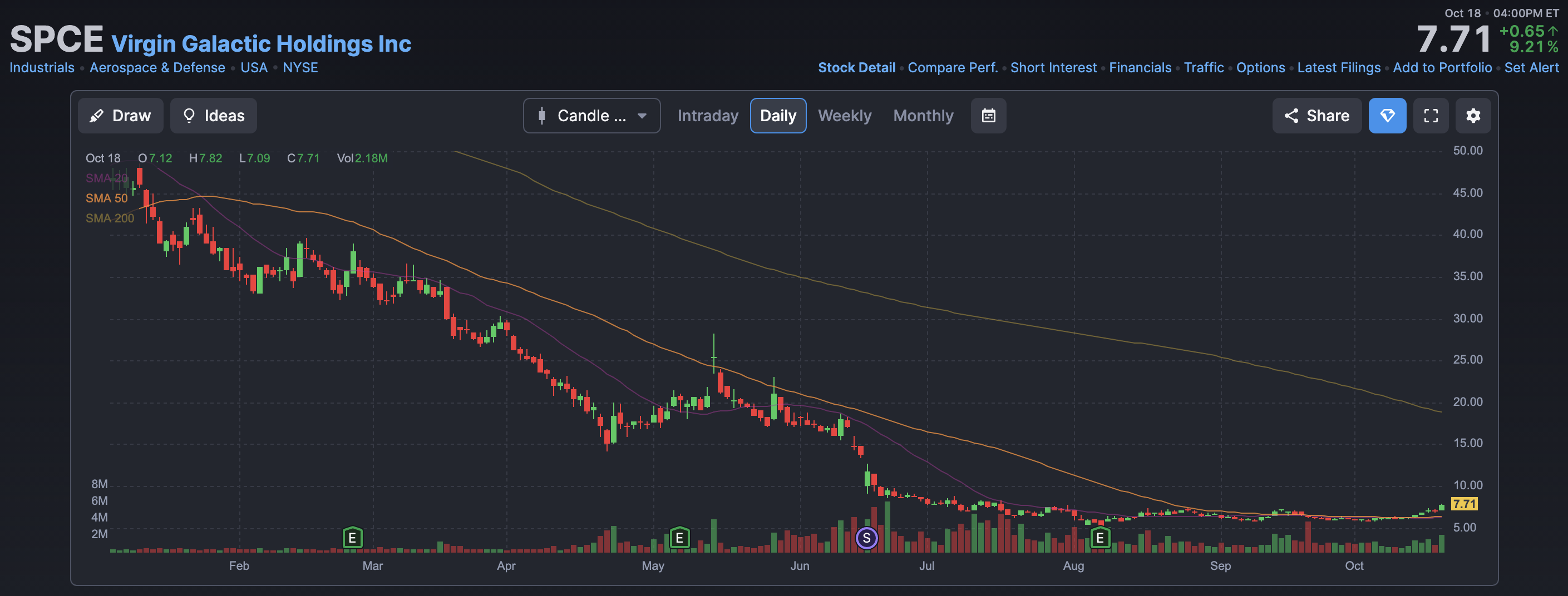This screenshot has height=596, width=1568.
Task: Open the Traffic link
Action: point(1204,67)
